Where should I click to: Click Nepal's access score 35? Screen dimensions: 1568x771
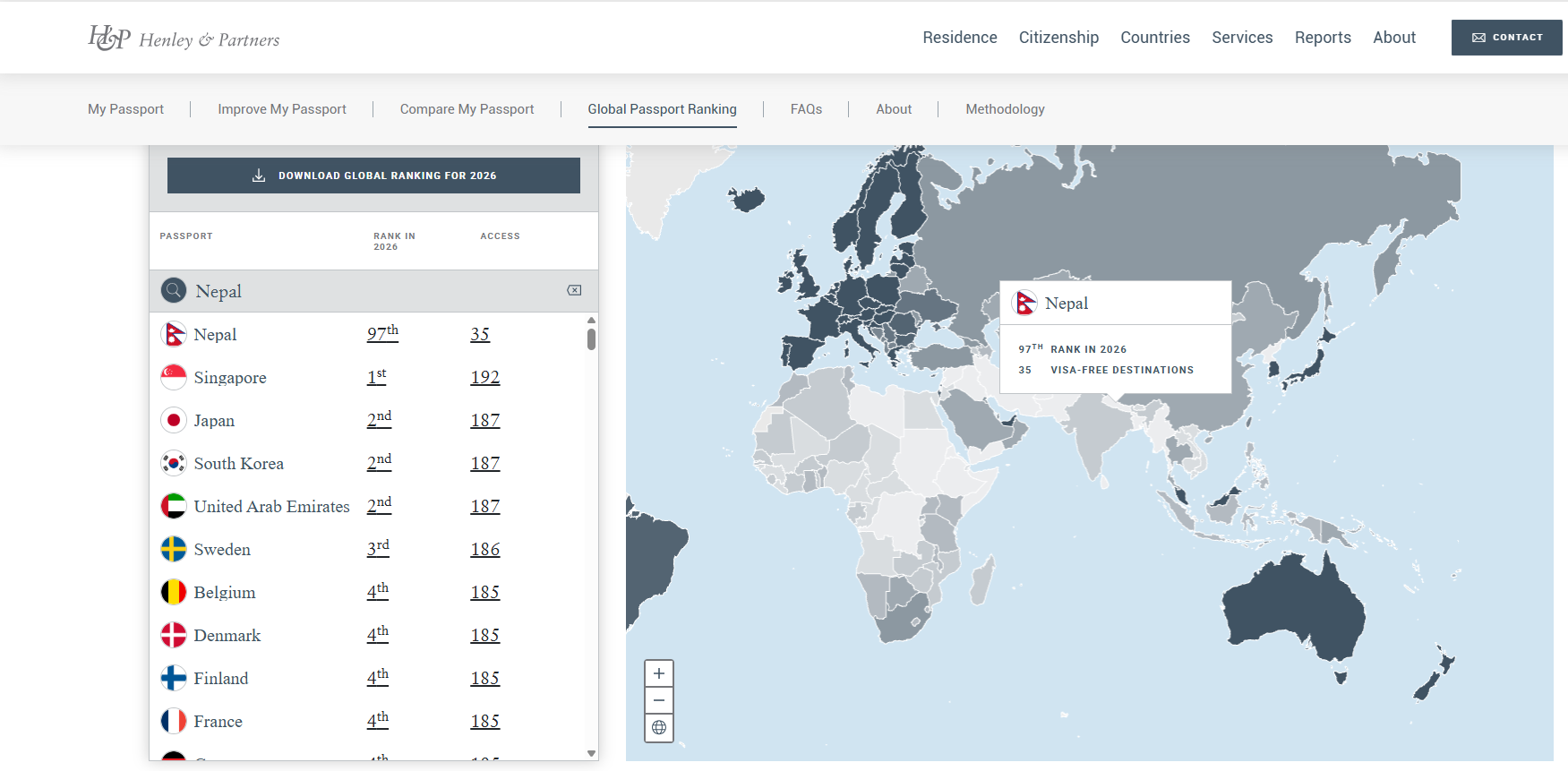click(480, 334)
